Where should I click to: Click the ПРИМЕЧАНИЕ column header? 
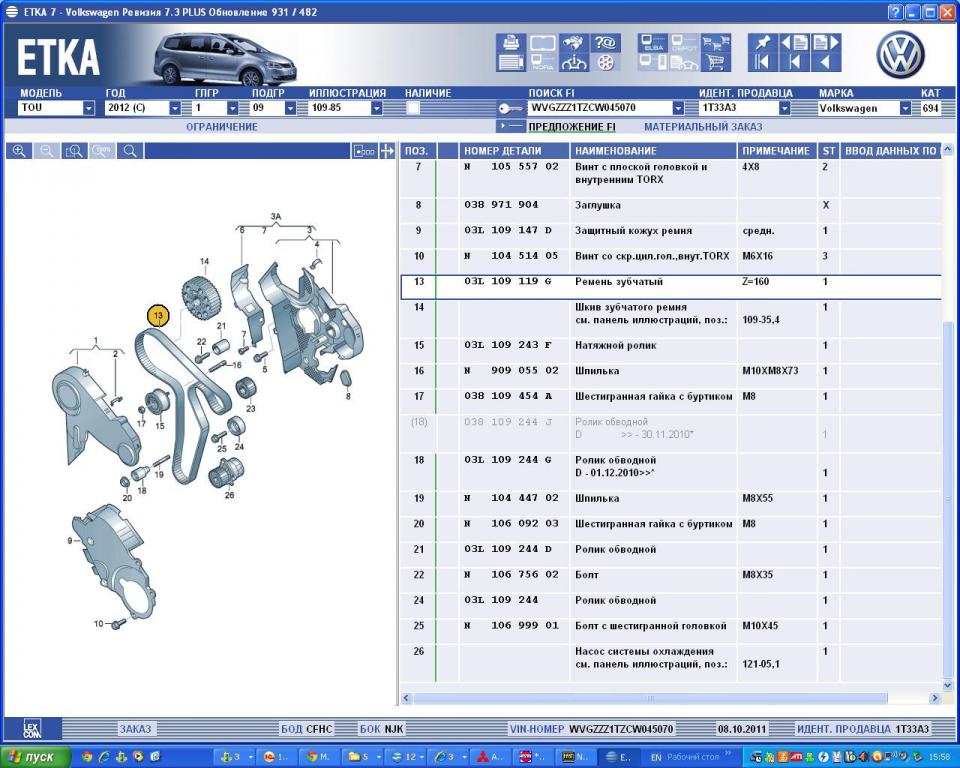click(x=778, y=151)
